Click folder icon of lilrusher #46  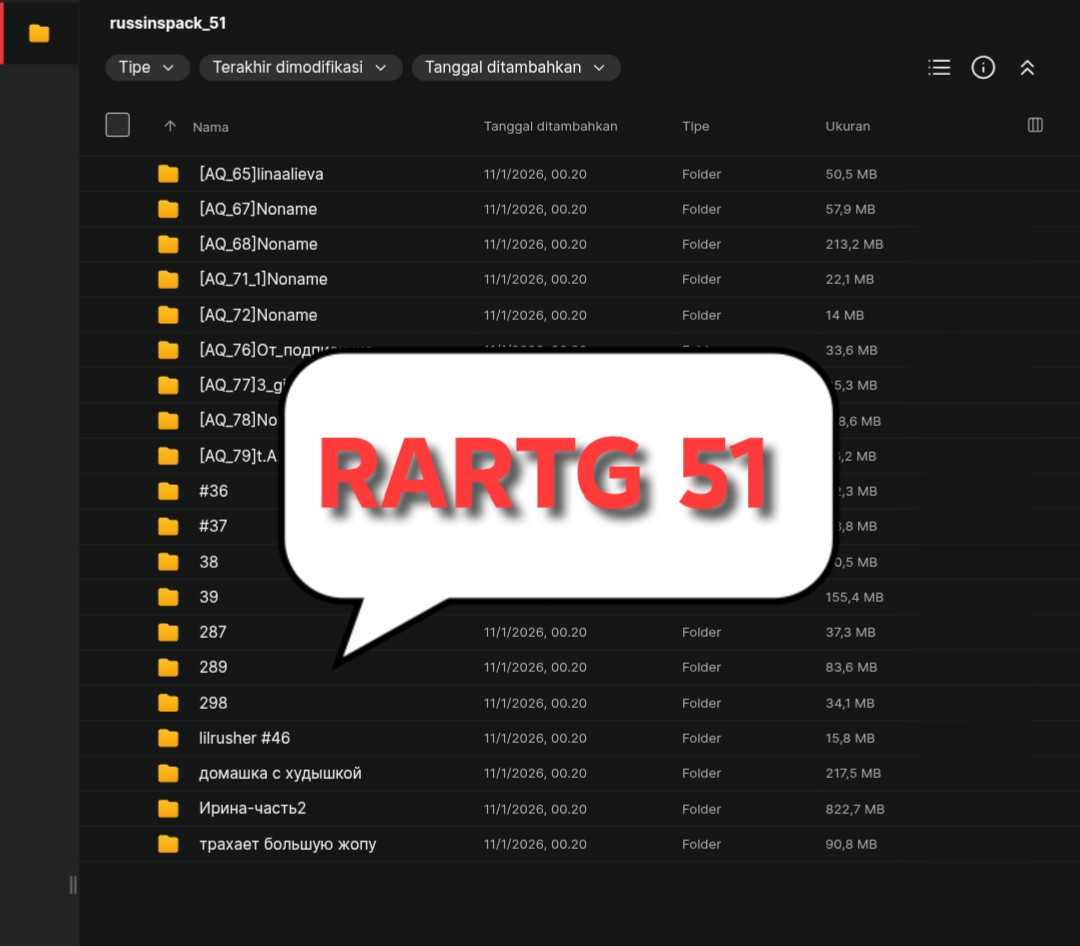click(168, 738)
